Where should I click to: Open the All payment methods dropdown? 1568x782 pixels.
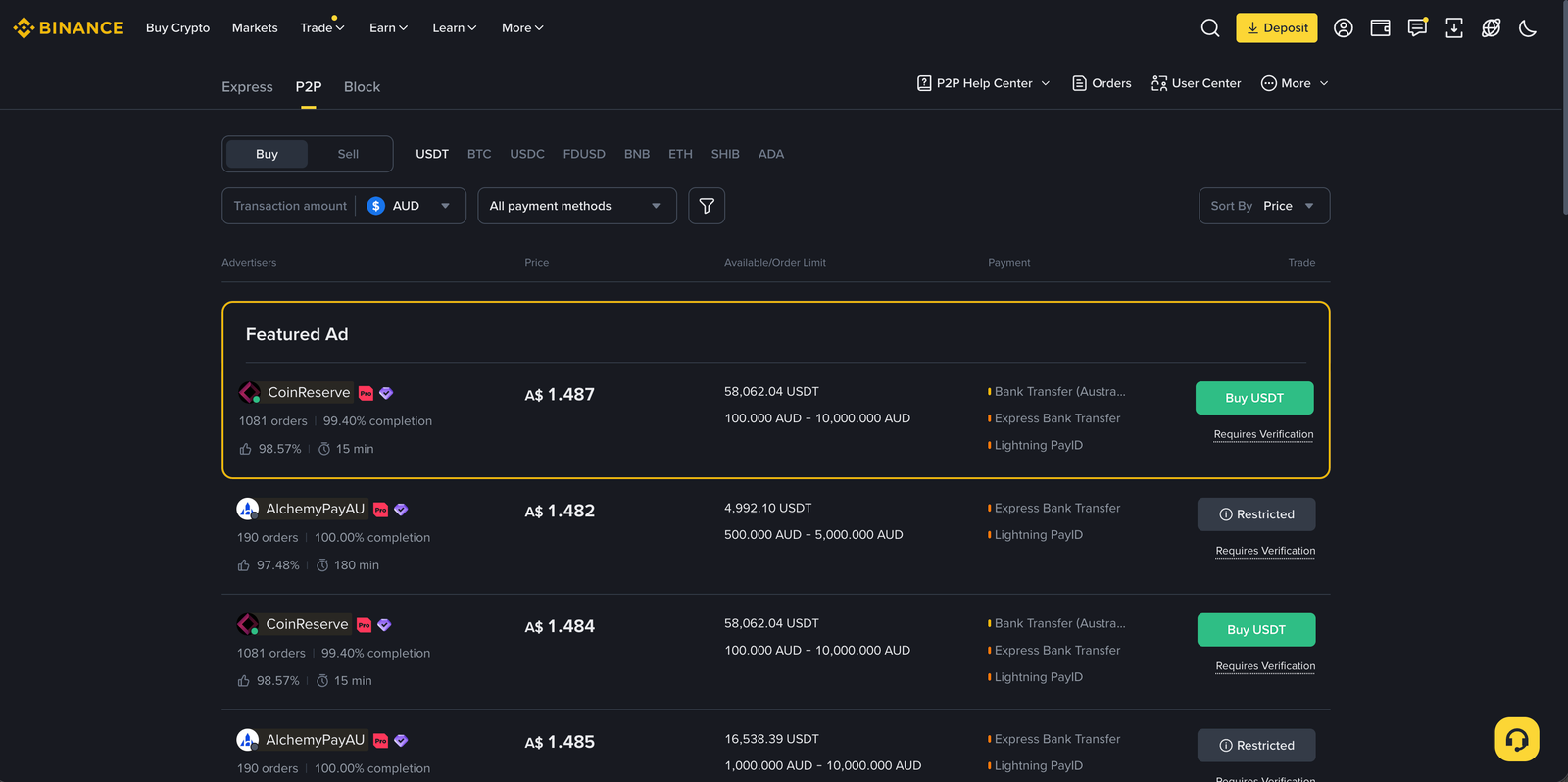[577, 206]
